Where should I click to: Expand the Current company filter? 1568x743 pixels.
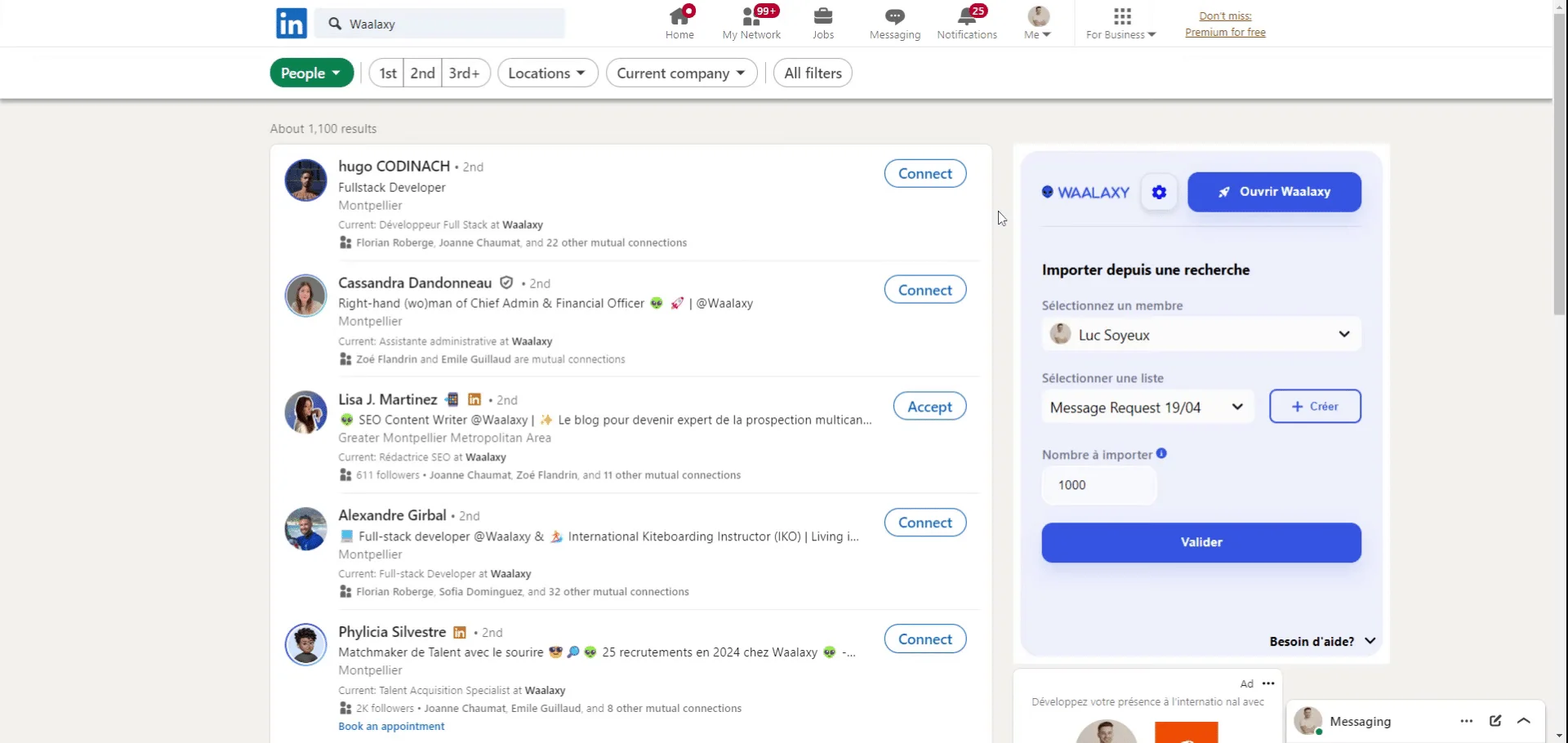point(681,73)
